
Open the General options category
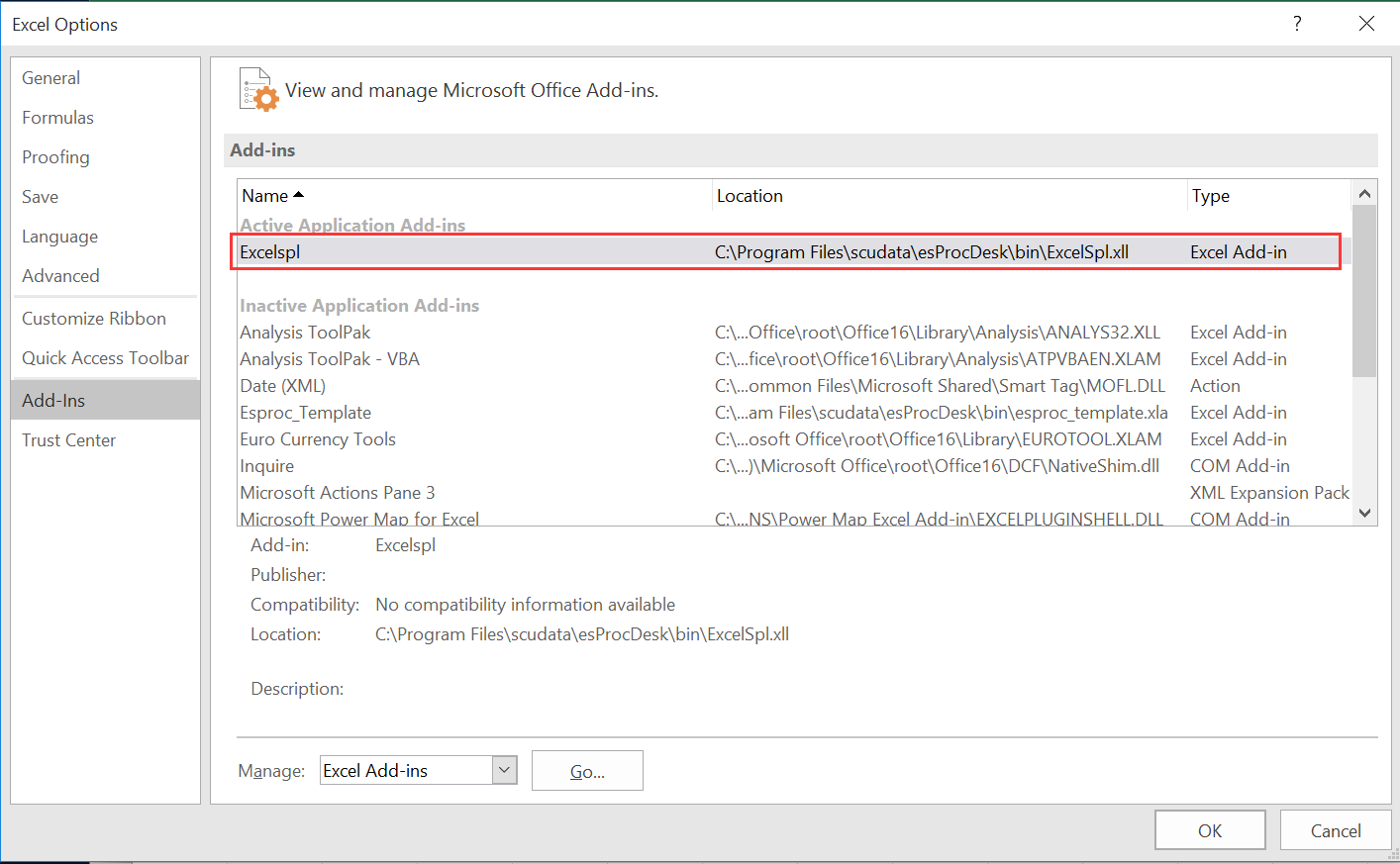point(51,78)
